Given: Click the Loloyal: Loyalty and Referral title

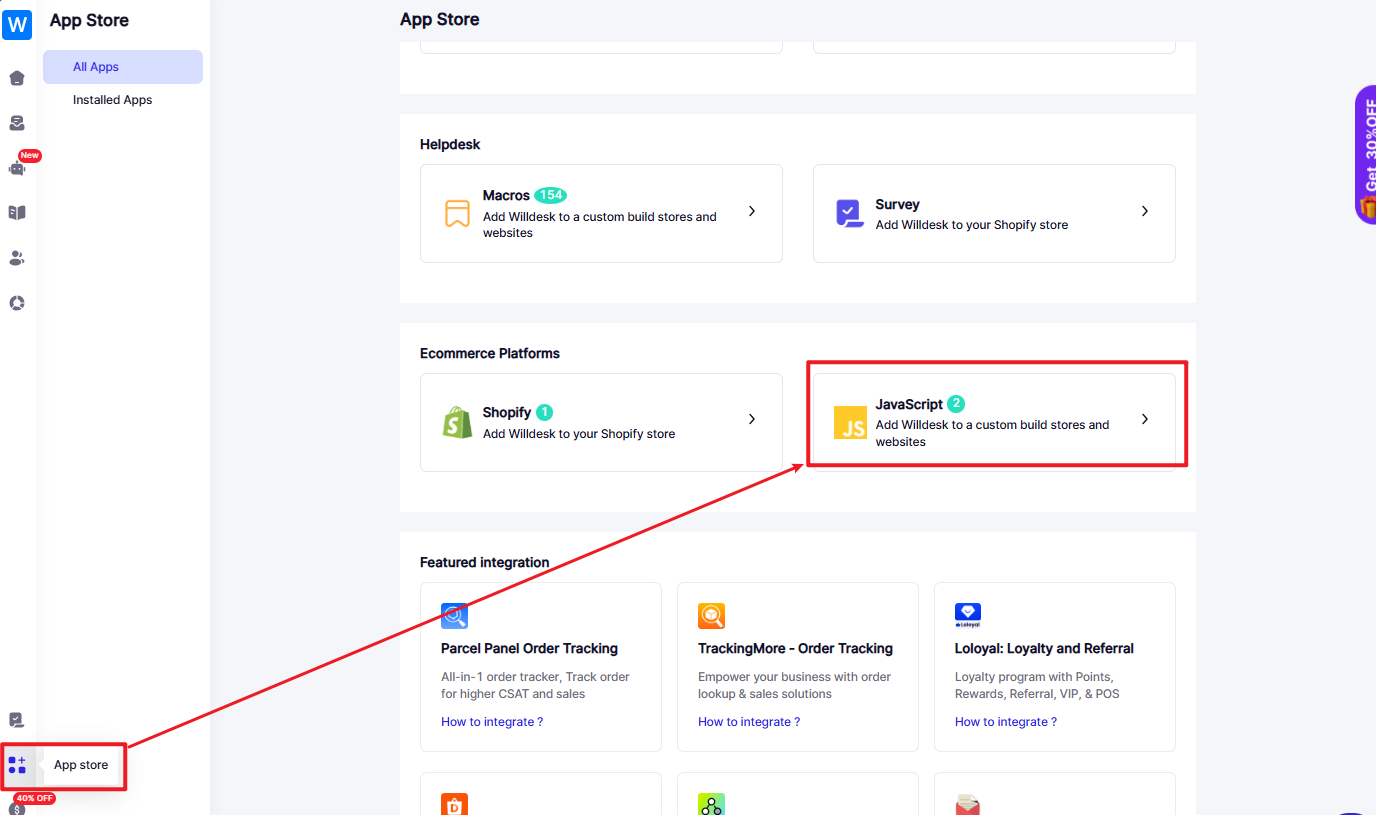Looking at the screenshot, I should pos(1044,648).
